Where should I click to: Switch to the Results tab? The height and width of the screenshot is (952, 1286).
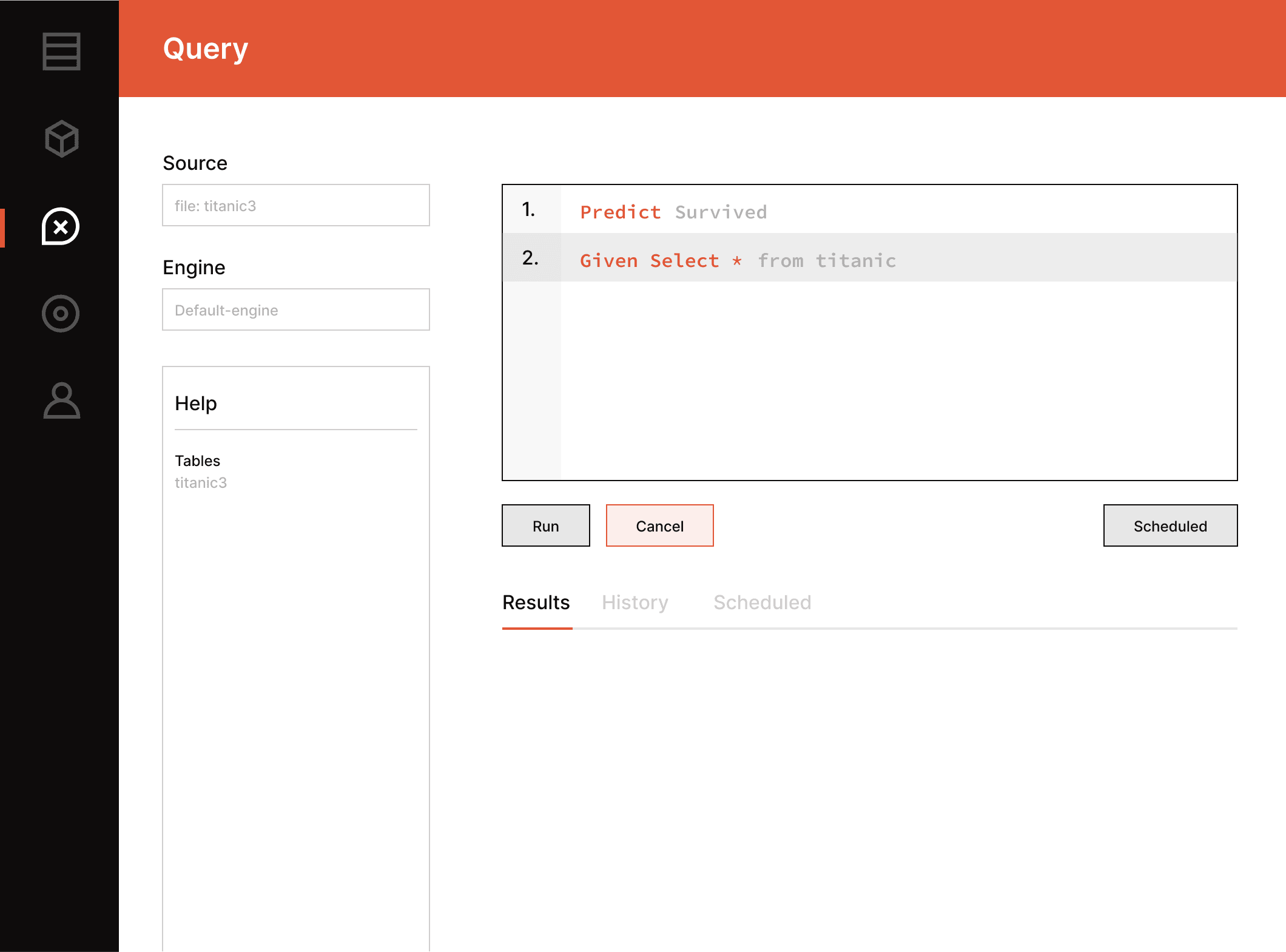[x=536, y=603]
